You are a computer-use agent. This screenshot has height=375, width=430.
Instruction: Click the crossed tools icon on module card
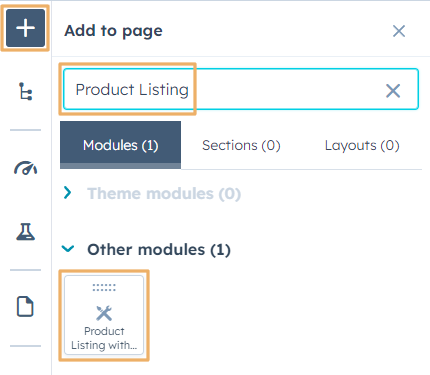pyautogui.click(x=104, y=313)
